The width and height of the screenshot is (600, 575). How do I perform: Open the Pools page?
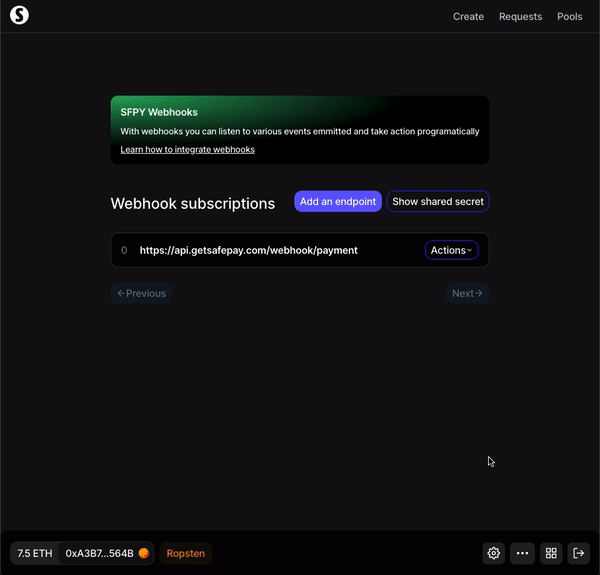point(570,16)
